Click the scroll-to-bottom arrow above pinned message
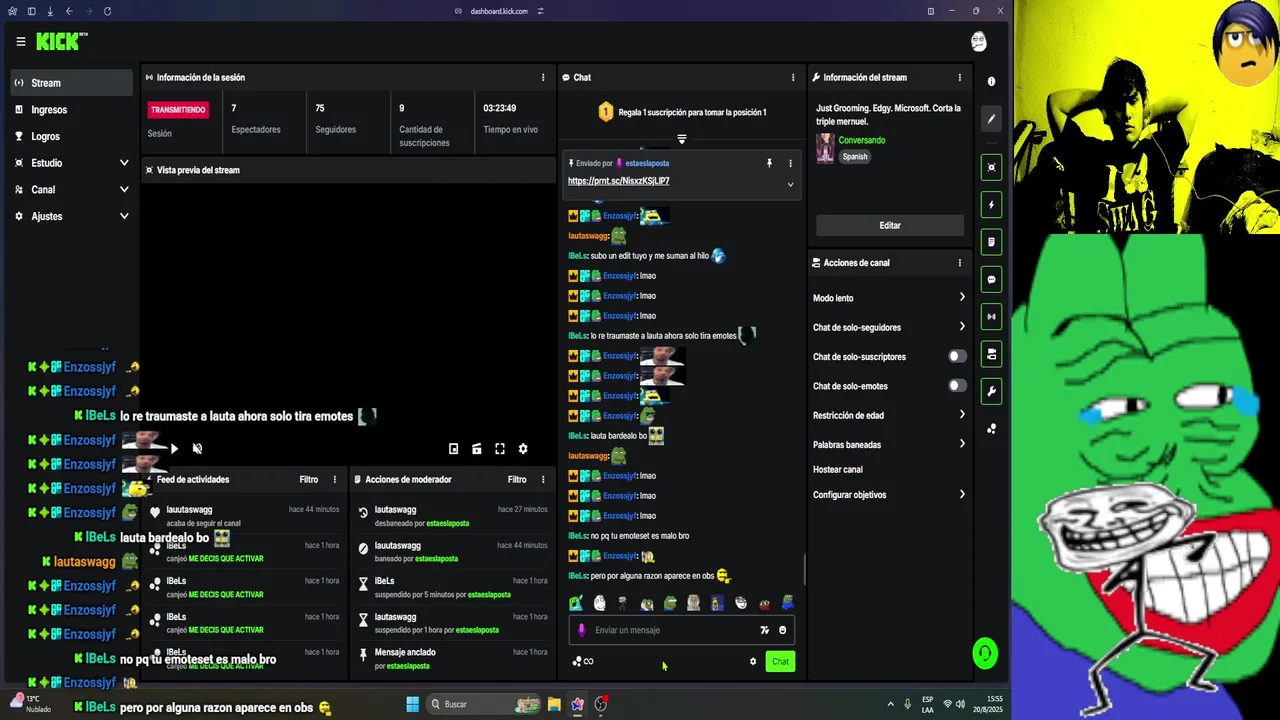Screen dimensions: 1280x720 (682, 139)
